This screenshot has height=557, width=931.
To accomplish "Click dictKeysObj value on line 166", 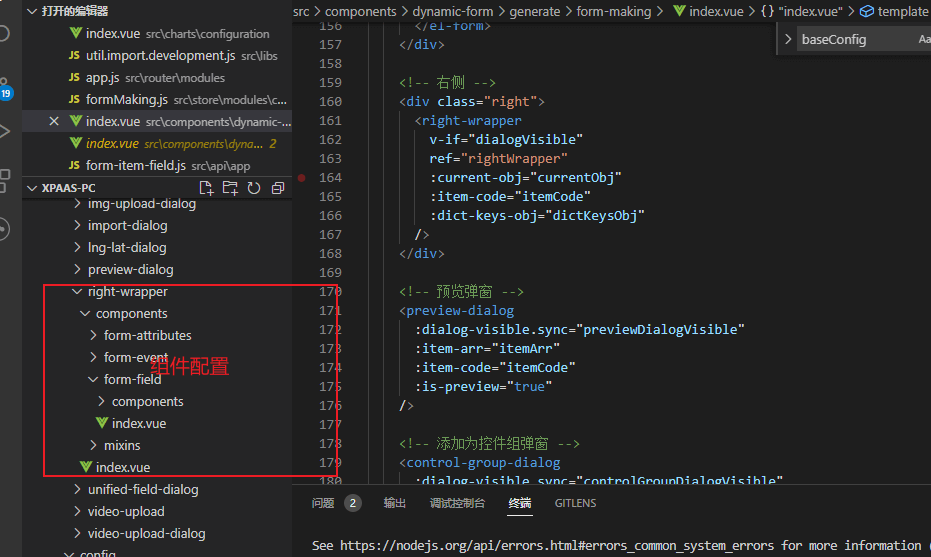I will coord(594,216).
